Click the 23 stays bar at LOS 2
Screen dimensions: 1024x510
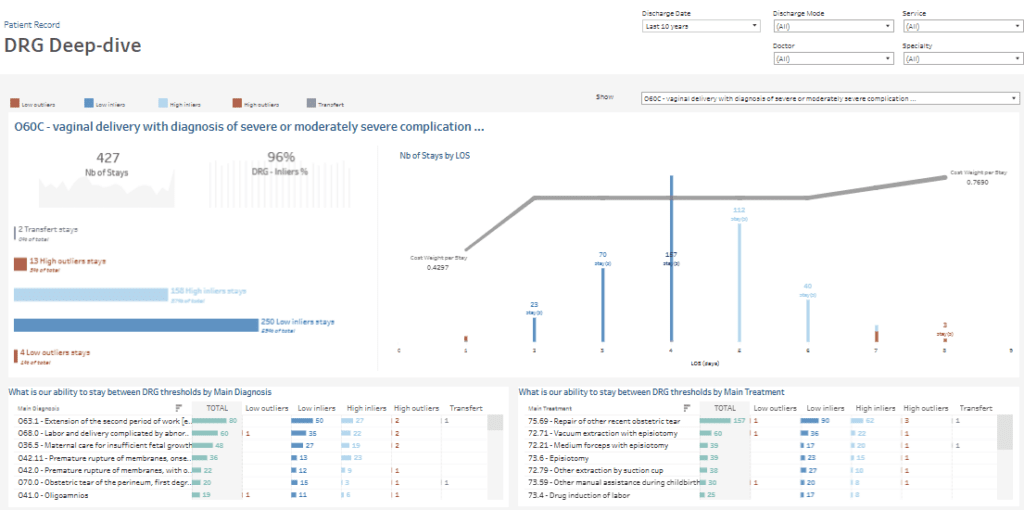(x=534, y=330)
